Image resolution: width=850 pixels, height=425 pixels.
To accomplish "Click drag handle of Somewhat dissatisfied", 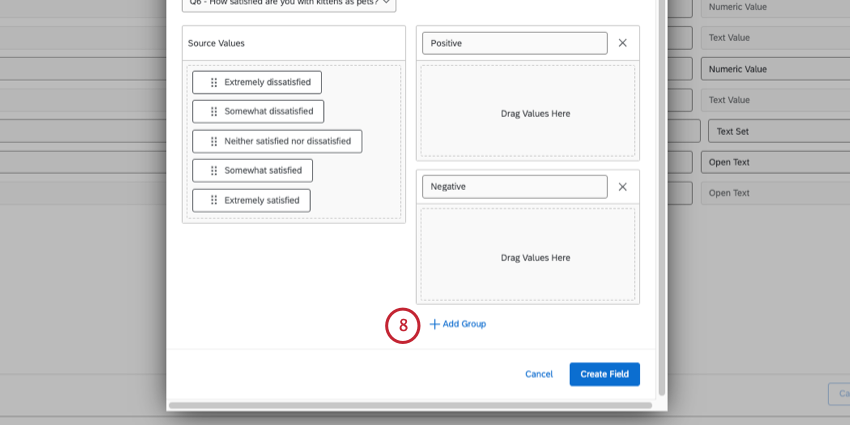I will [214, 111].
